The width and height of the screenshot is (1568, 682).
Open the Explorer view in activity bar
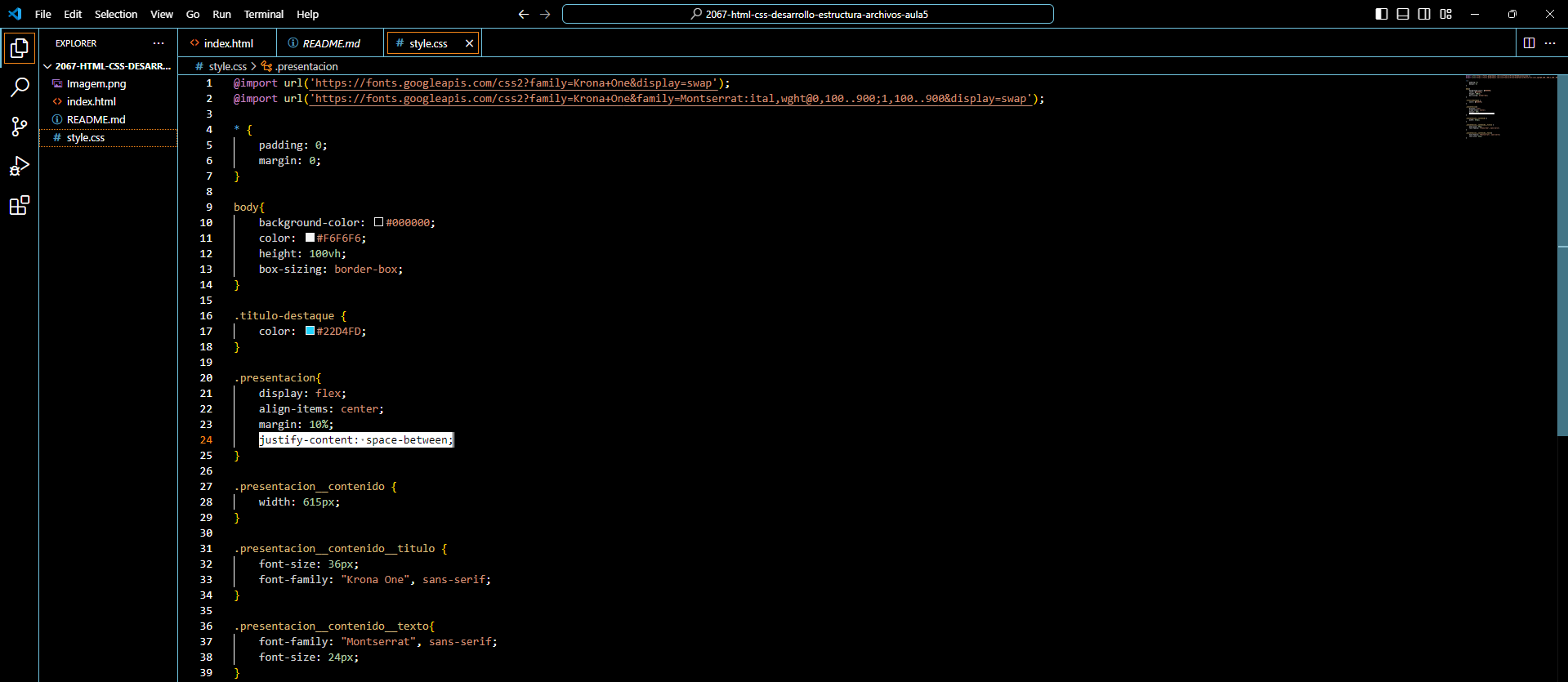(20, 48)
